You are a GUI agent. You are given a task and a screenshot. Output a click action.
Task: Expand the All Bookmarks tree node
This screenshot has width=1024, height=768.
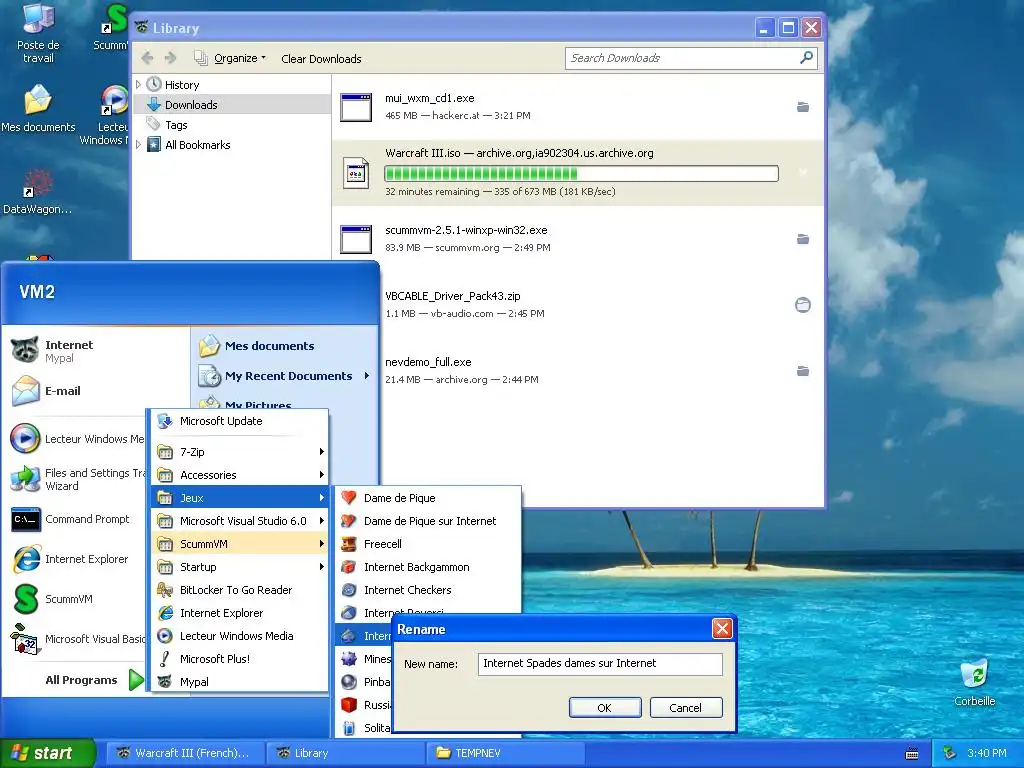point(138,144)
